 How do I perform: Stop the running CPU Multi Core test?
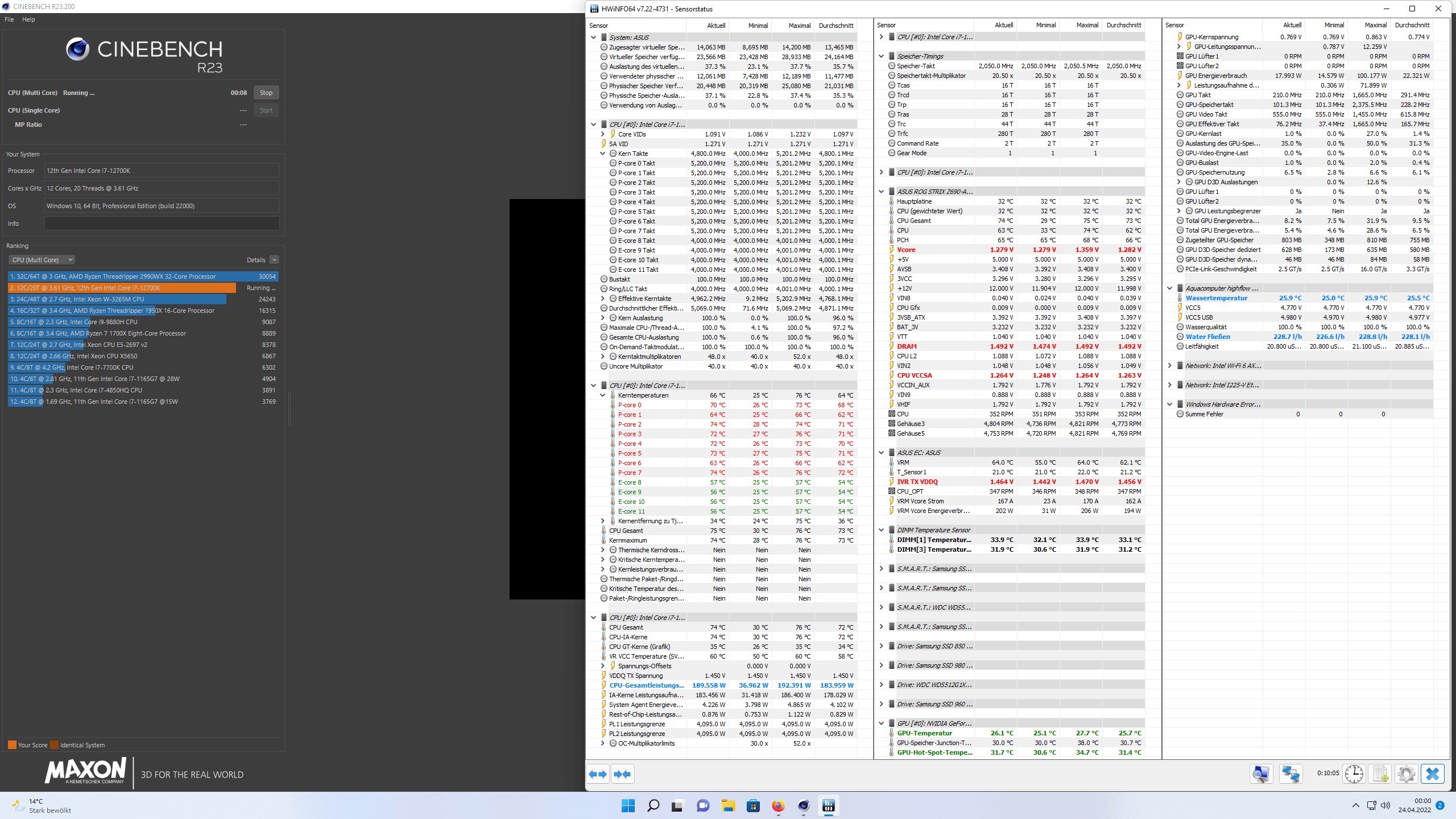coord(266,93)
